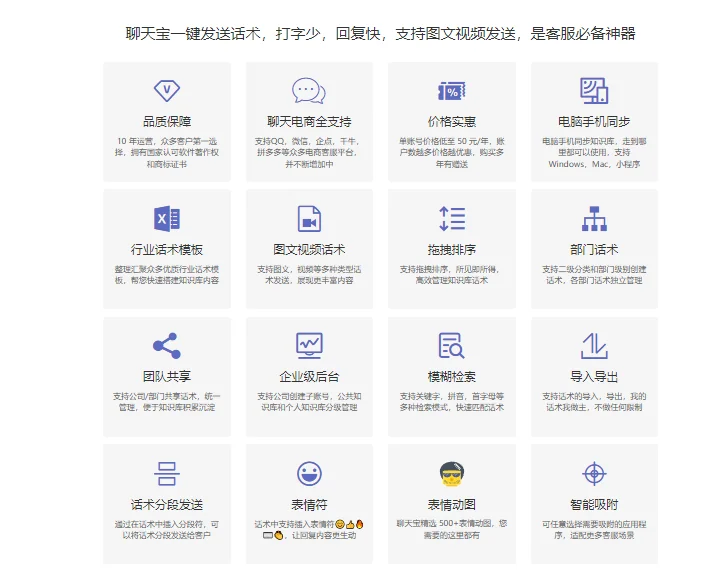Screen dimensions: 724x580
Task: Click the Excel icon above 行业话术模板
Action: point(167,218)
